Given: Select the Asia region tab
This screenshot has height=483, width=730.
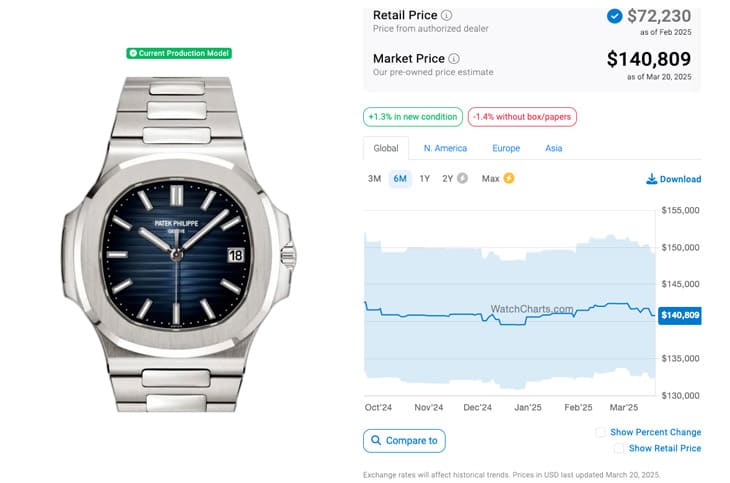Looking at the screenshot, I should tap(553, 148).
